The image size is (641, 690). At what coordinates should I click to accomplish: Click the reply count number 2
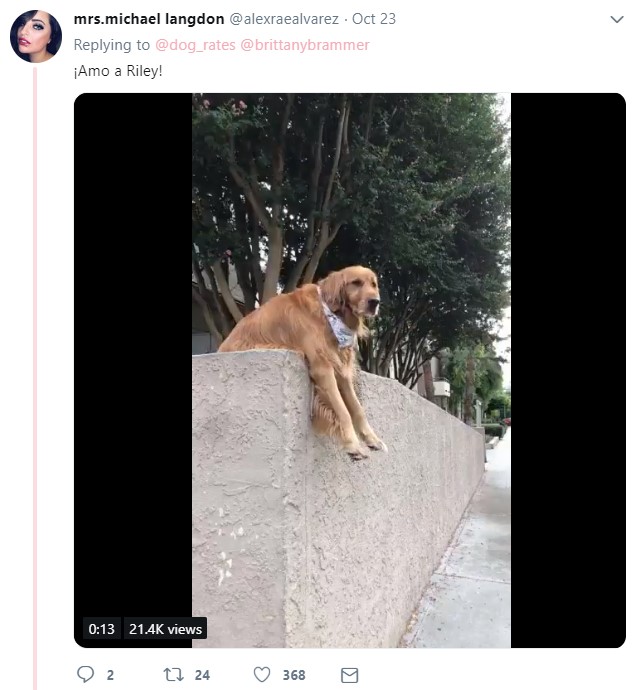[110, 675]
